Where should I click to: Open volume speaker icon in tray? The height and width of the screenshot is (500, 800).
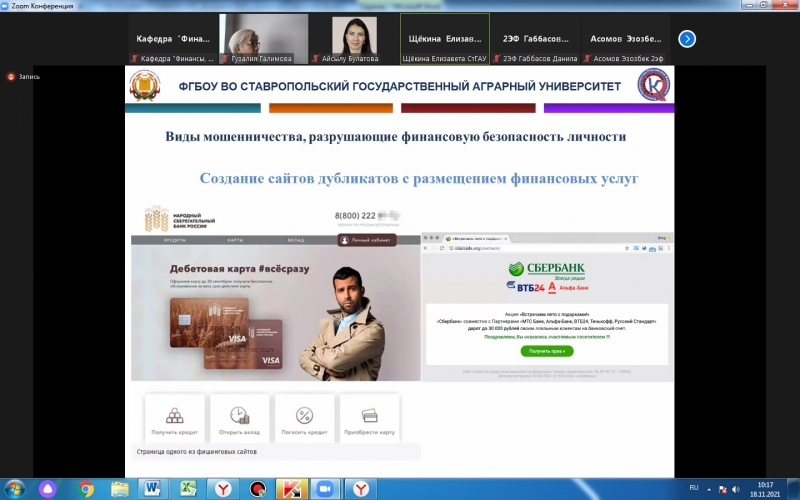pos(735,489)
